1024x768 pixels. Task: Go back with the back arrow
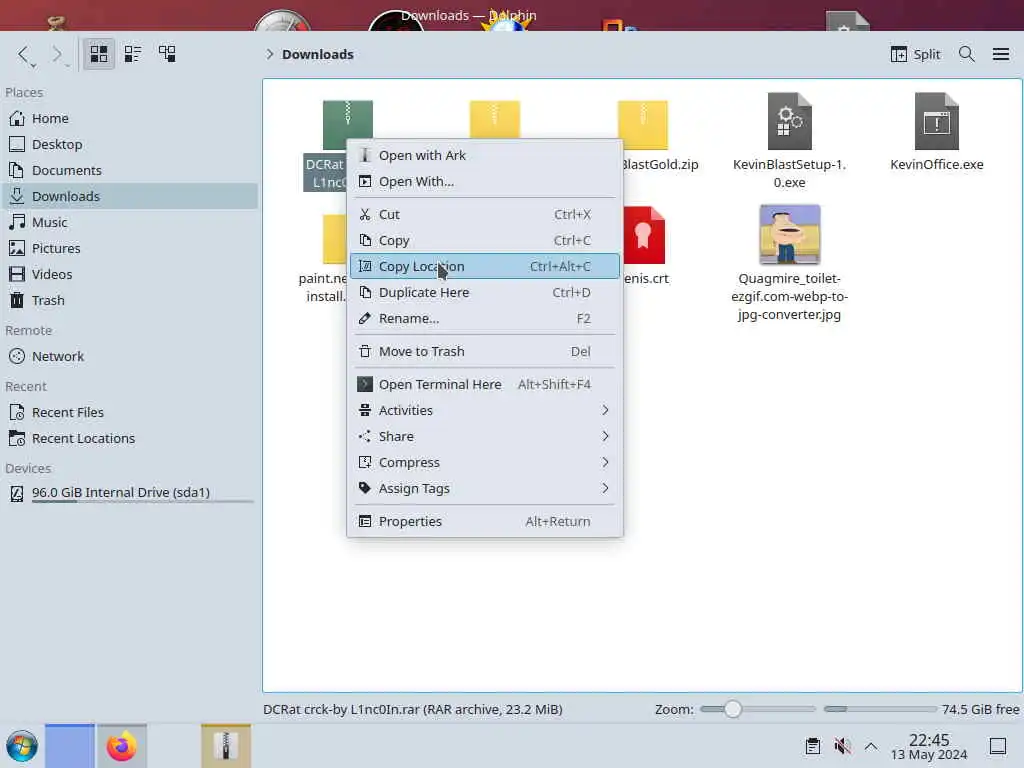coord(24,54)
